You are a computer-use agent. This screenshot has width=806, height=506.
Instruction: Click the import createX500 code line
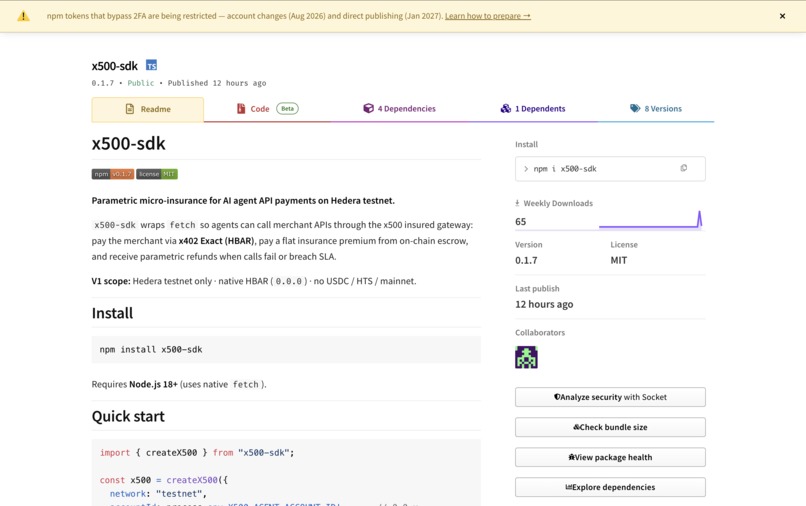[197, 453]
